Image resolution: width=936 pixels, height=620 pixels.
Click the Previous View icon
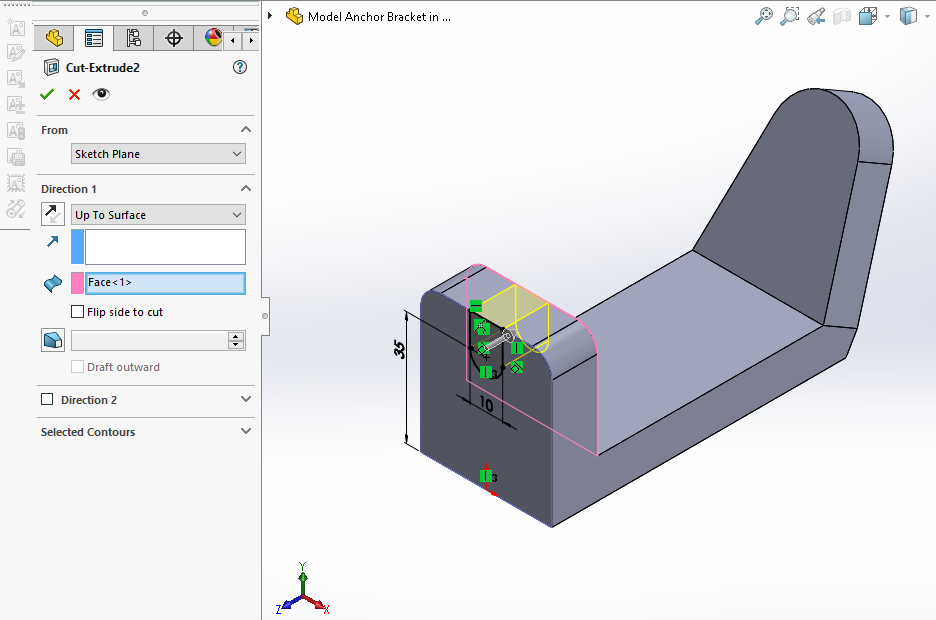point(816,16)
